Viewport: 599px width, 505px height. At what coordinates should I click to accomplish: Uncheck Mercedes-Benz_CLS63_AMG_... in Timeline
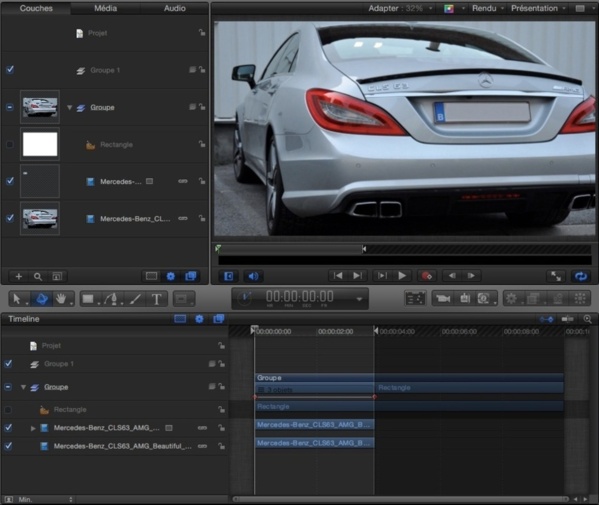coord(8,427)
